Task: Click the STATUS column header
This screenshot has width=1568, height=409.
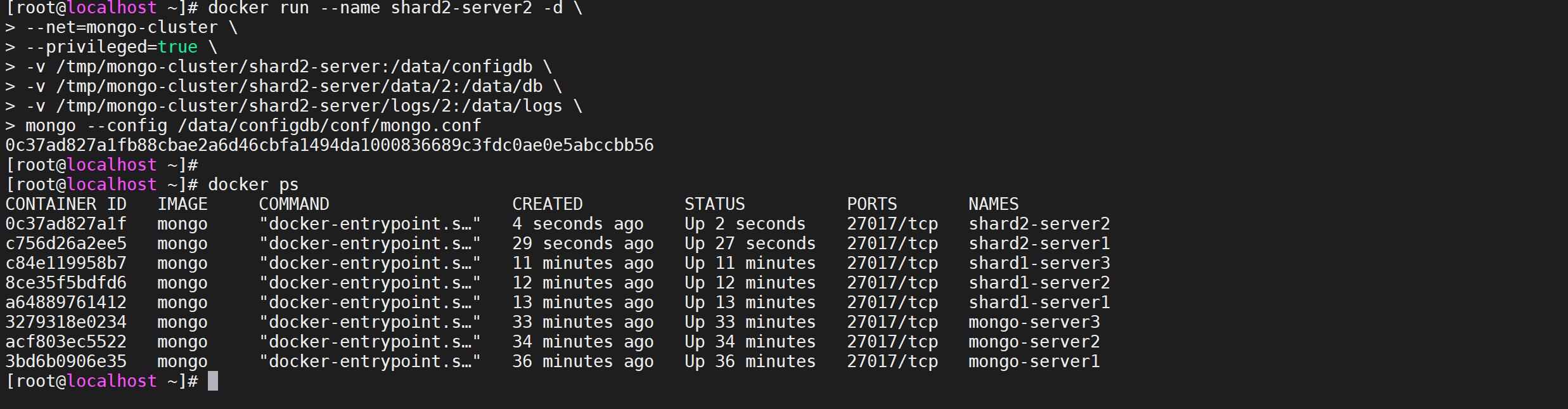Action: (x=714, y=204)
